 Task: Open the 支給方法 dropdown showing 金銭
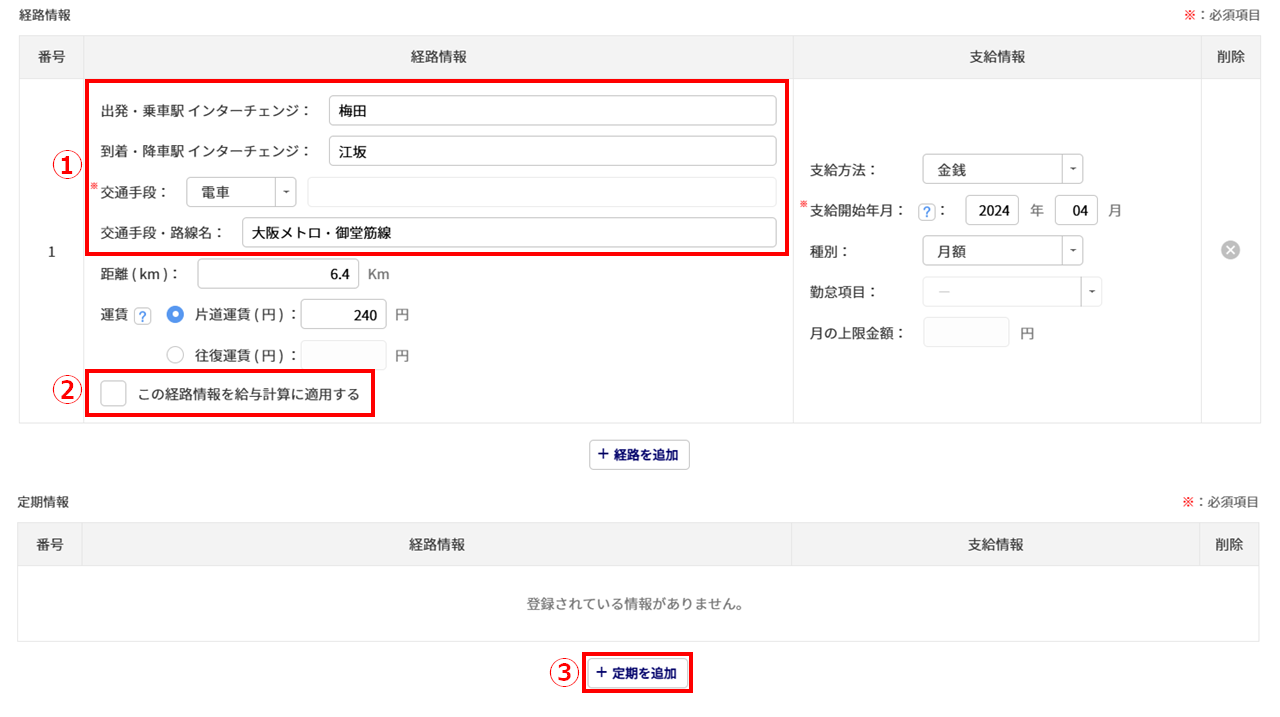tap(1002, 170)
